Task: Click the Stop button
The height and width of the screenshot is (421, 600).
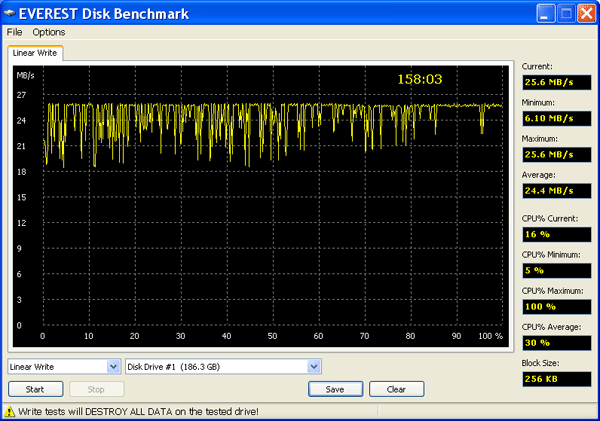Action: tap(96, 389)
